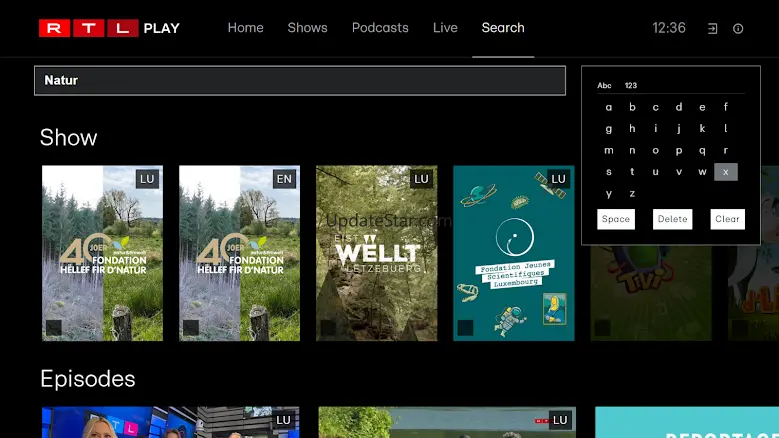This screenshot has height=438, width=779.
Task: Tap the letter h key
Action: (632, 129)
